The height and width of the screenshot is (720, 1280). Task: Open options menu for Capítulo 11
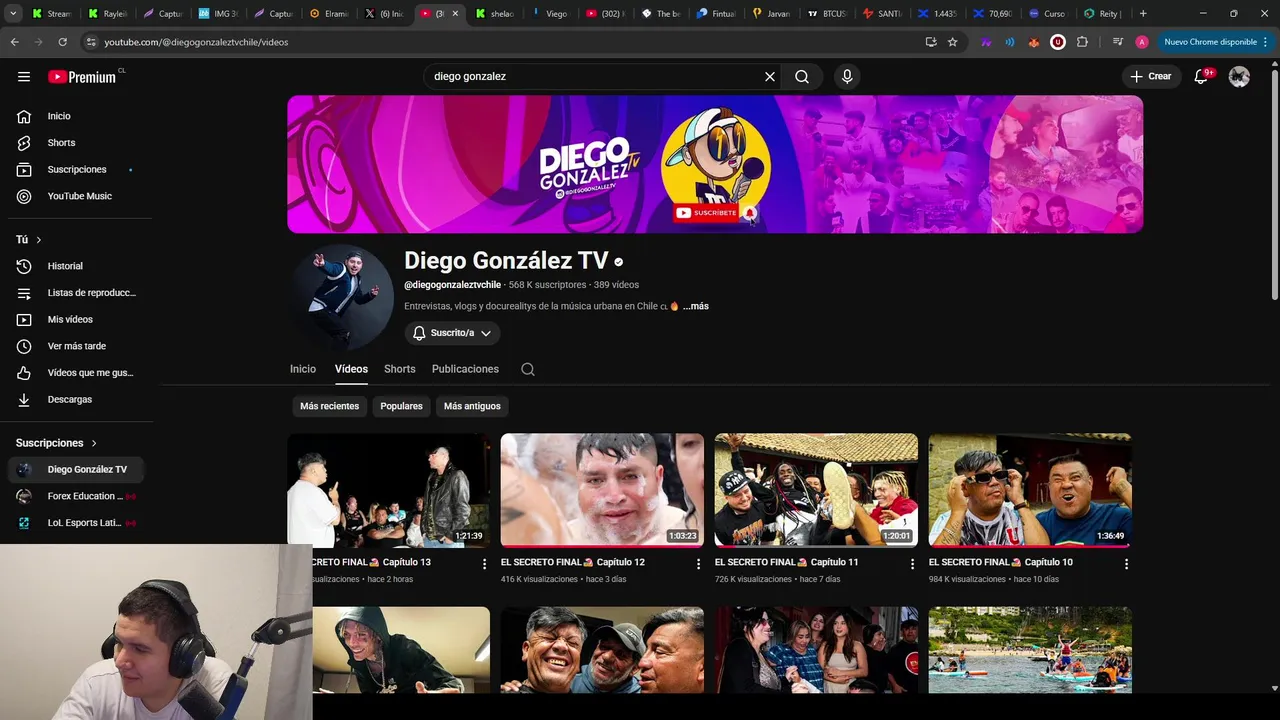912,564
